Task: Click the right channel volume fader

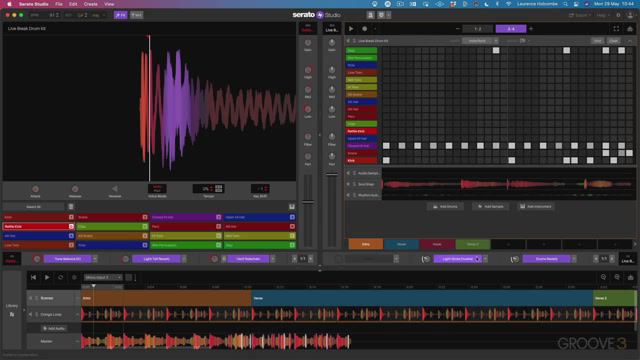Action: tap(332, 174)
